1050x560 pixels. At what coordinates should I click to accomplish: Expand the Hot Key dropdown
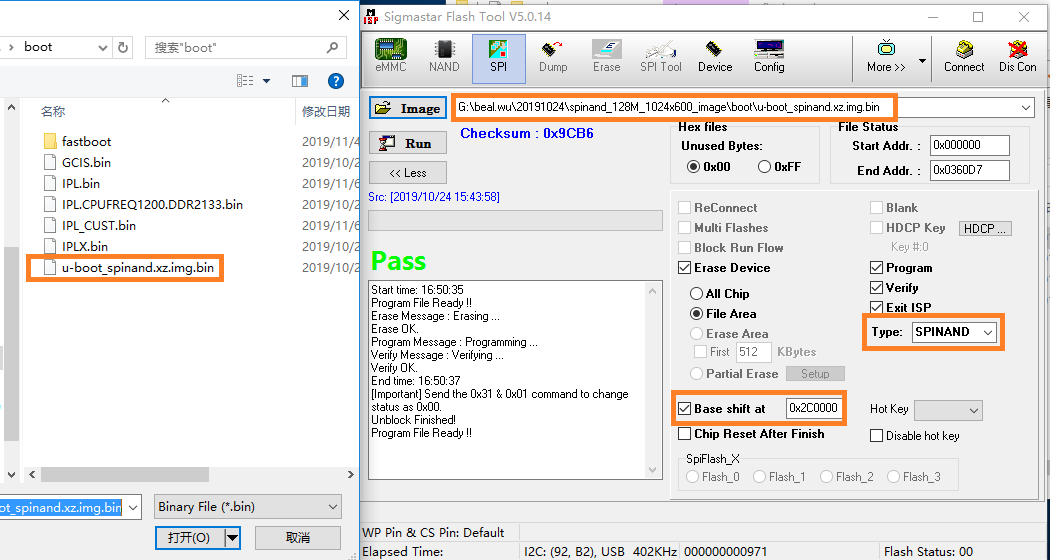(x=948, y=410)
